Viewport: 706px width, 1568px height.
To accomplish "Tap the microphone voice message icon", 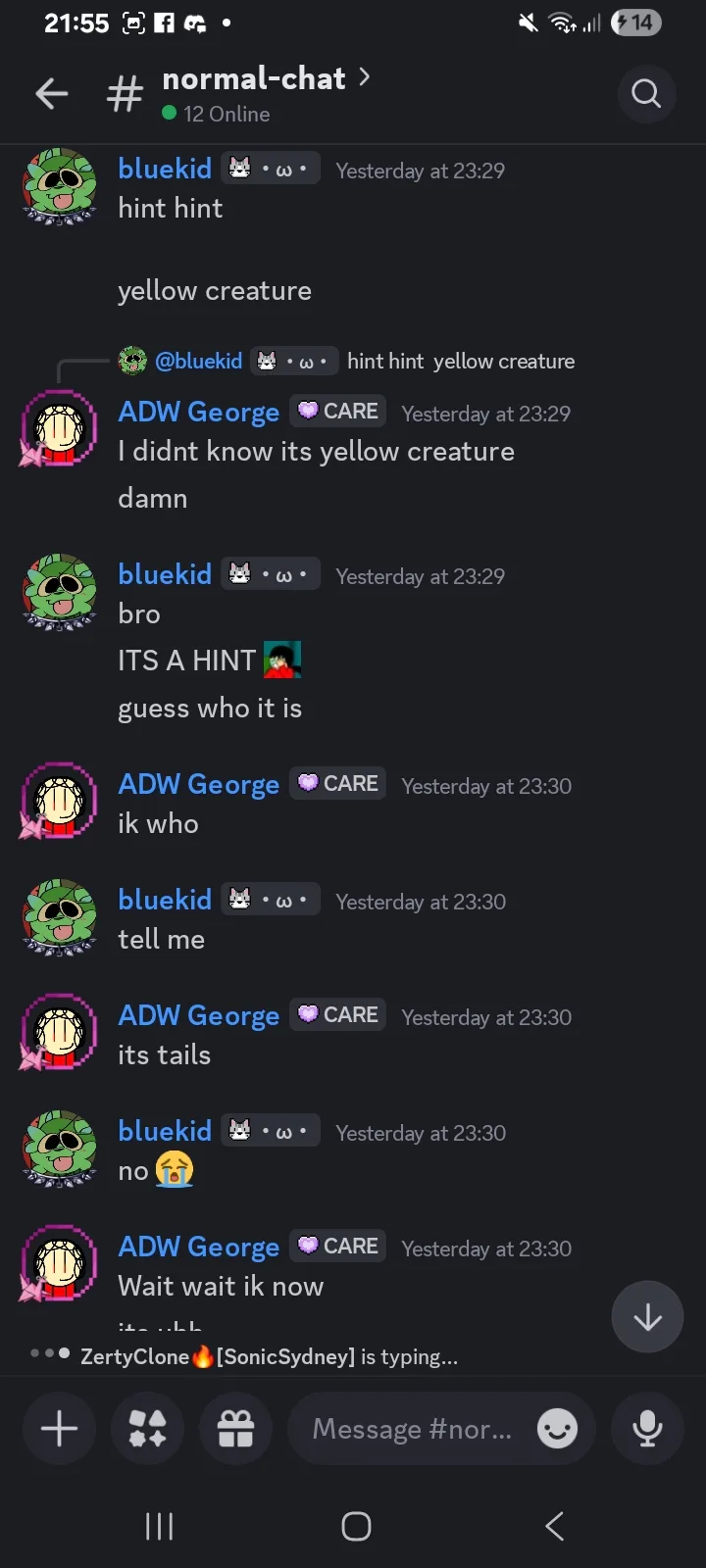I will point(647,1429).
